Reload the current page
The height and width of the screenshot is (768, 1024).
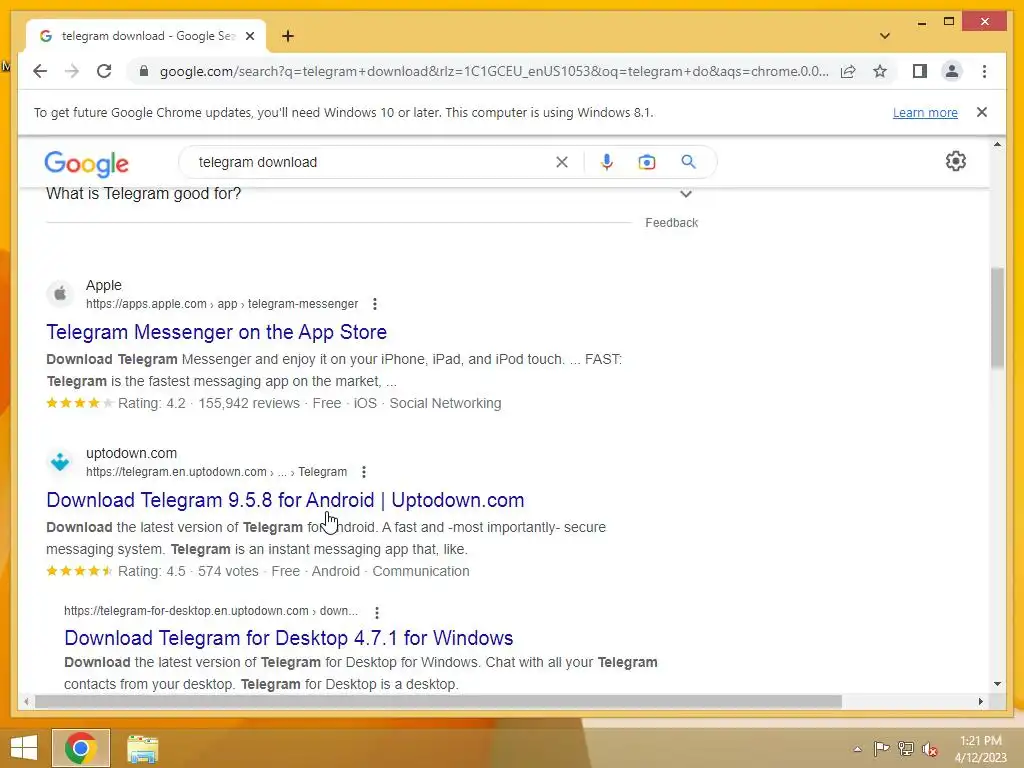(104, 71)
